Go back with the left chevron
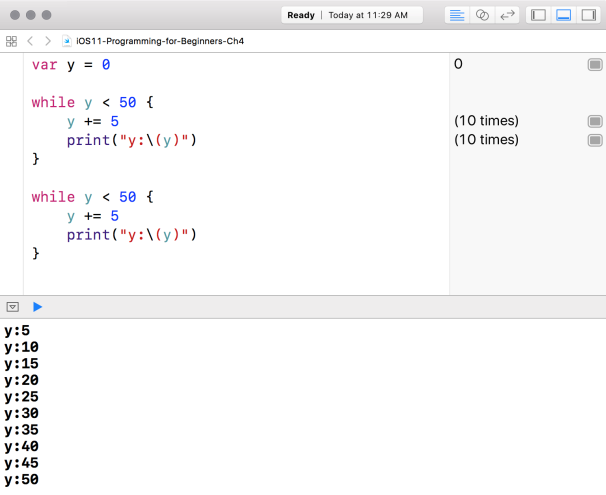The height and width of the screenshot is (495, 606). (x=30, y=41)
